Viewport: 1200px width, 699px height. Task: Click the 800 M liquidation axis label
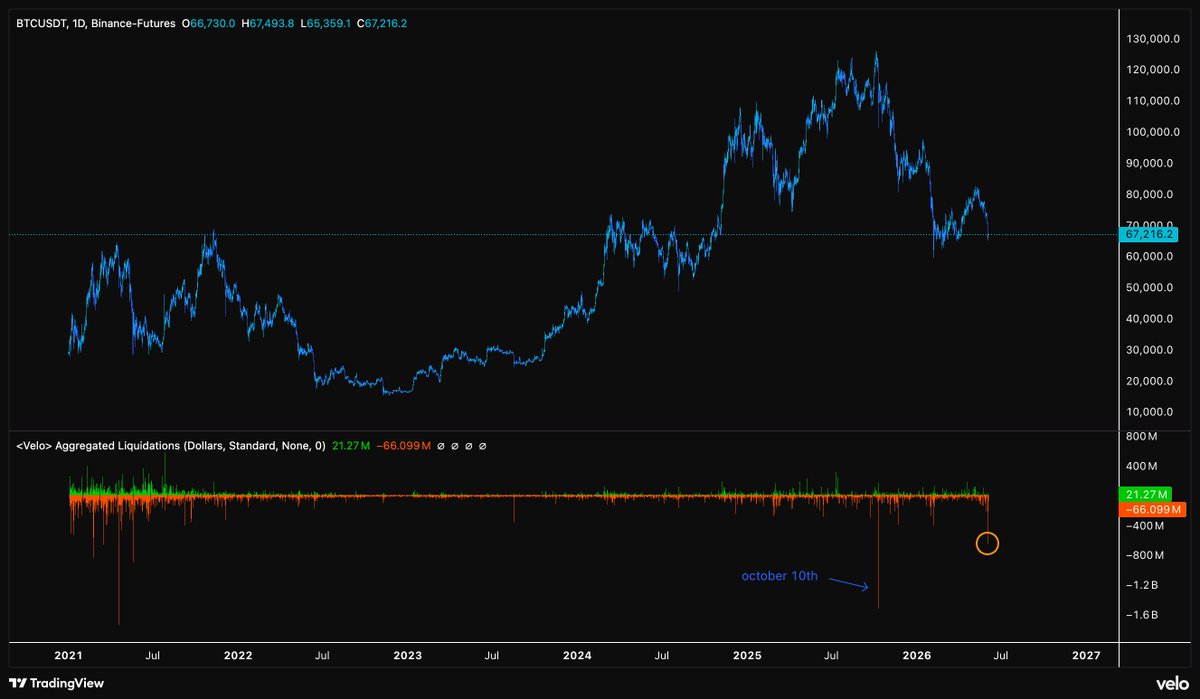pos(1140,437)
